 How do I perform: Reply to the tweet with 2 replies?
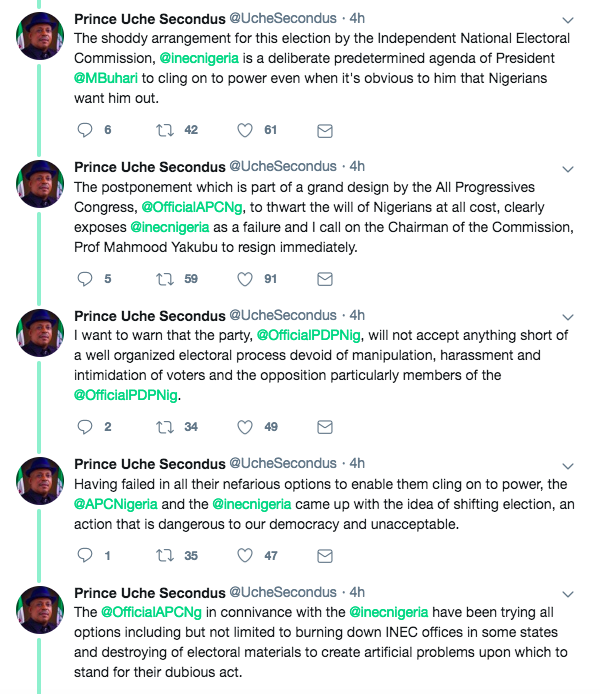85,427
